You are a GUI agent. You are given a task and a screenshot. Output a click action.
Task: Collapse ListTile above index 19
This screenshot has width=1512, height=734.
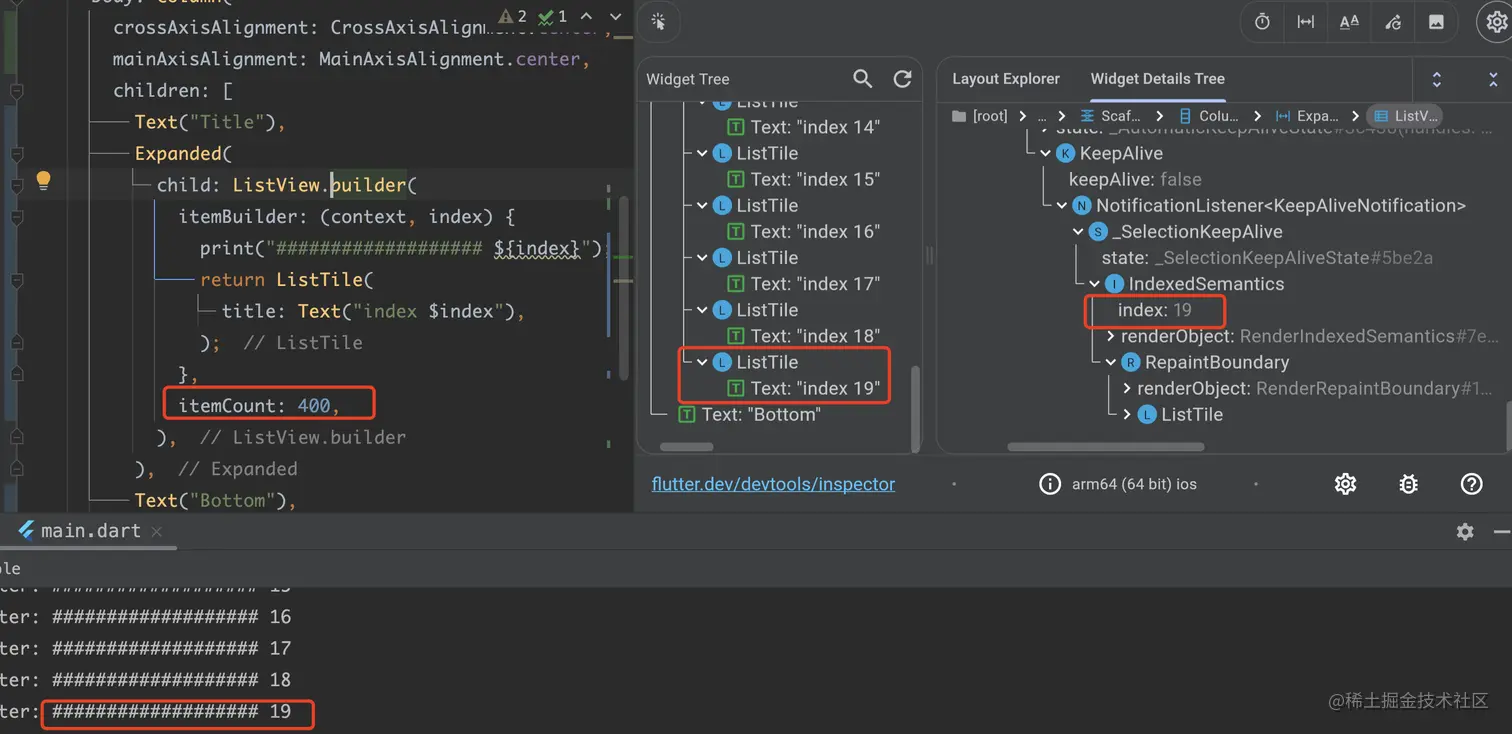(x=702, y=362)
